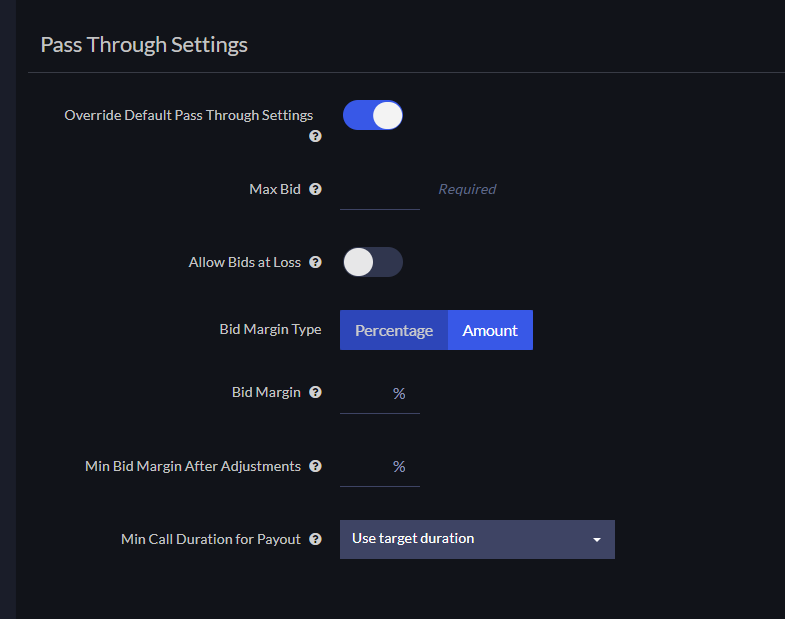The height and width of the screenshot is (619, 785).
Task: Enable the Allow Bids at Loss toggle
Action: (x=372, y=262)
